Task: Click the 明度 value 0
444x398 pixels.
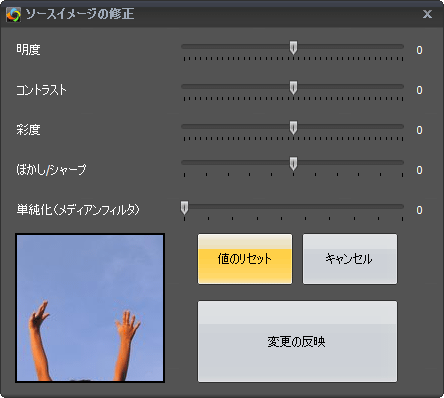Action: point(419,50)
